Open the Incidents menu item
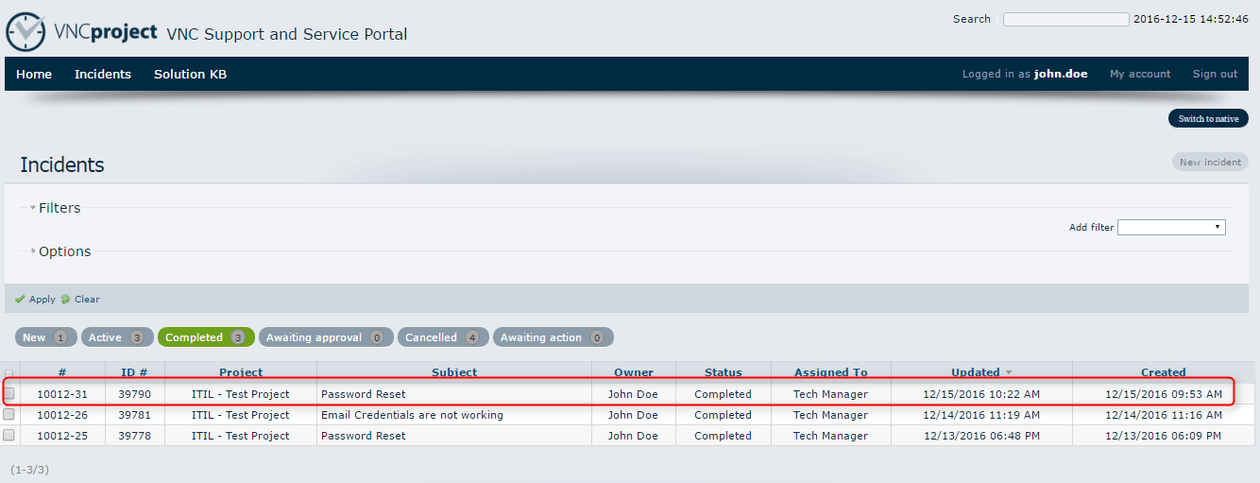The width and height of the screenshot is (1260, 483). [102, 74]
